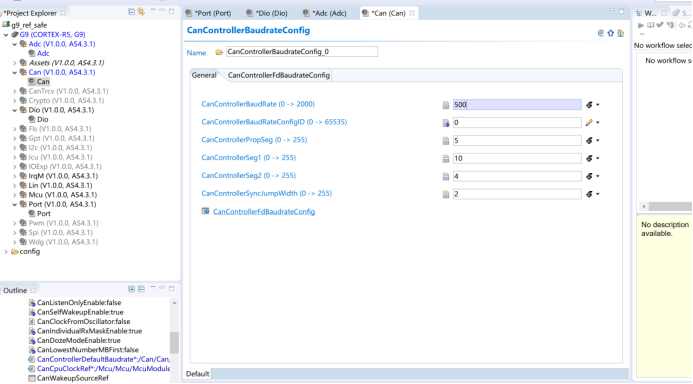Open dropdown arrow next to CanControllerBaudRate
The height and width of the screenshot is (384, 693).
pos(598,105)
